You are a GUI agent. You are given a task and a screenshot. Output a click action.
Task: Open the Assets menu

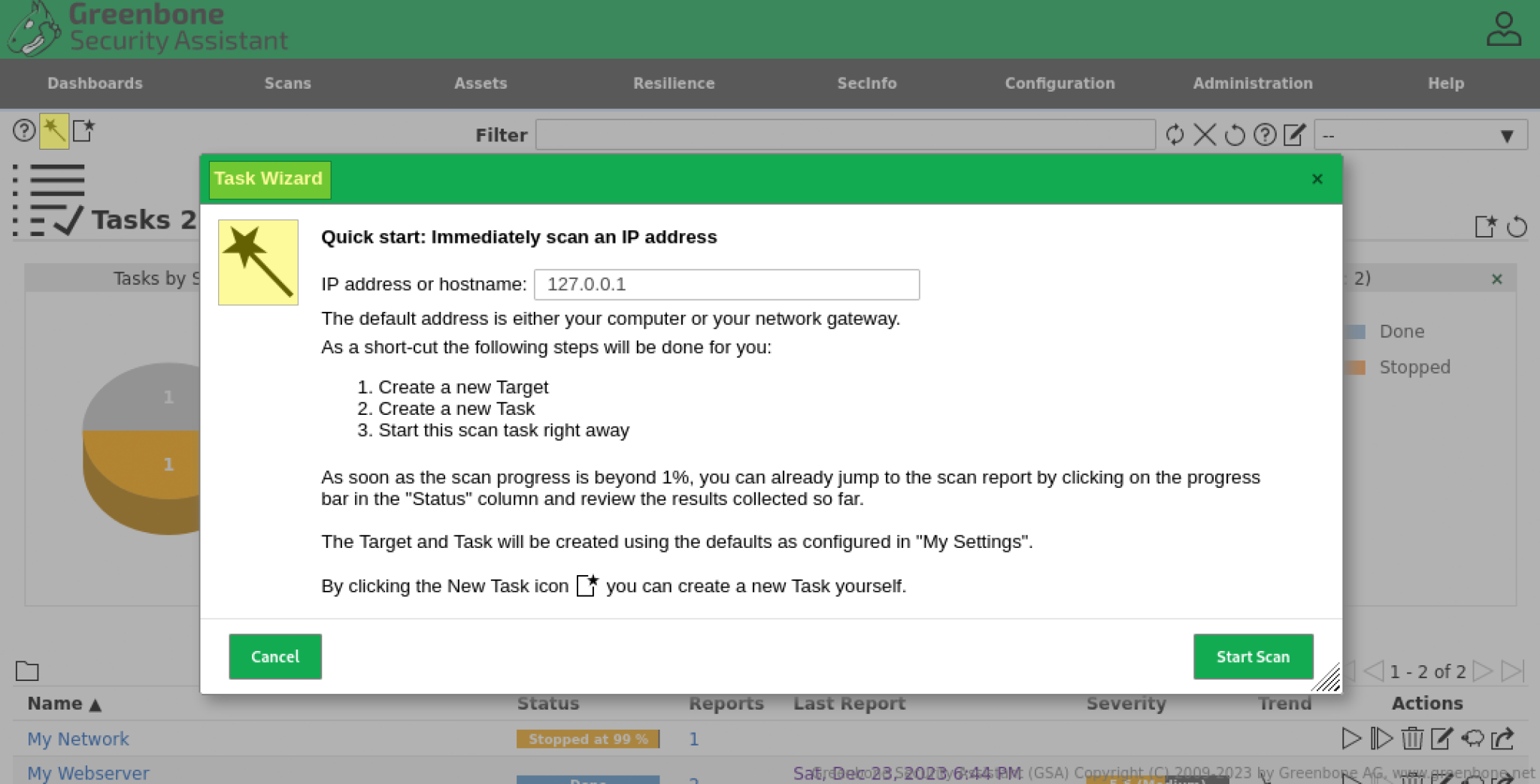(x=480, y=83)
